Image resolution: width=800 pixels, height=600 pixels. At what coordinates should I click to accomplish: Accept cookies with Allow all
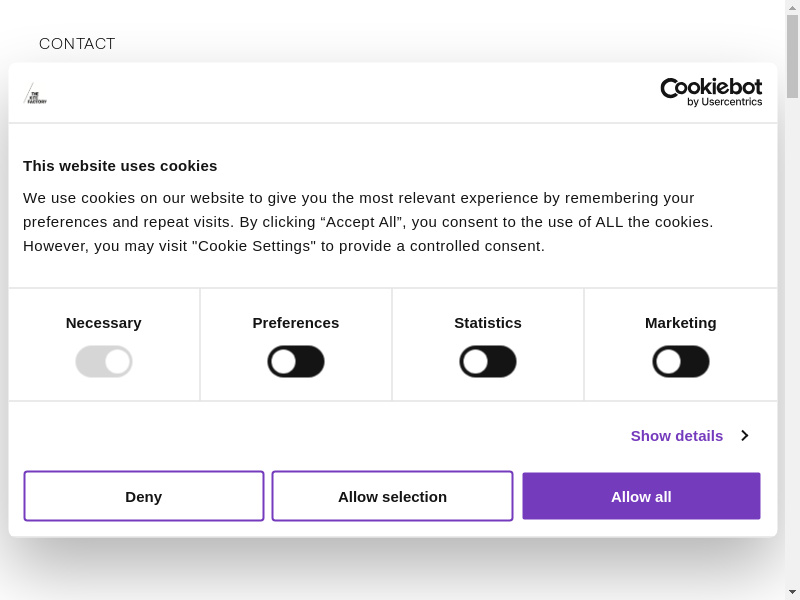tap(641, 496)
